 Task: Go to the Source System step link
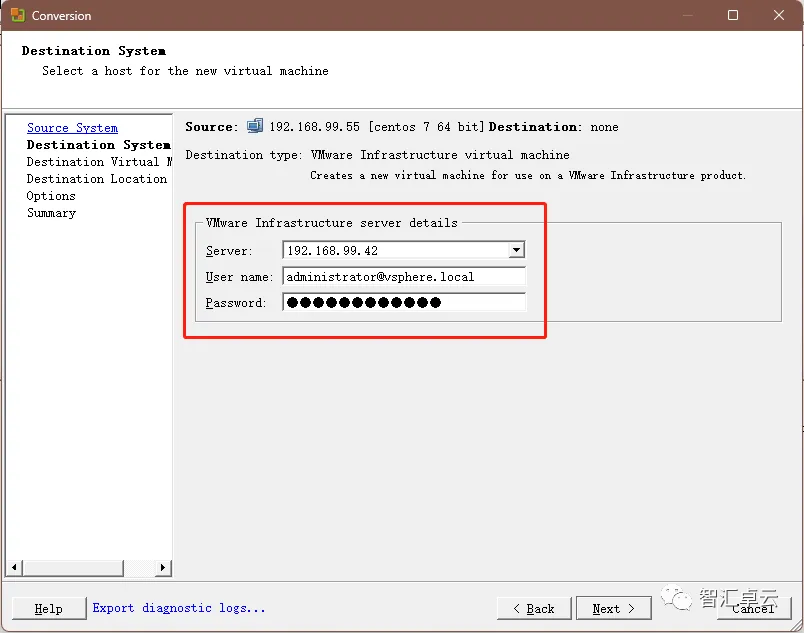pyautogui.click(x=72, y=128)
